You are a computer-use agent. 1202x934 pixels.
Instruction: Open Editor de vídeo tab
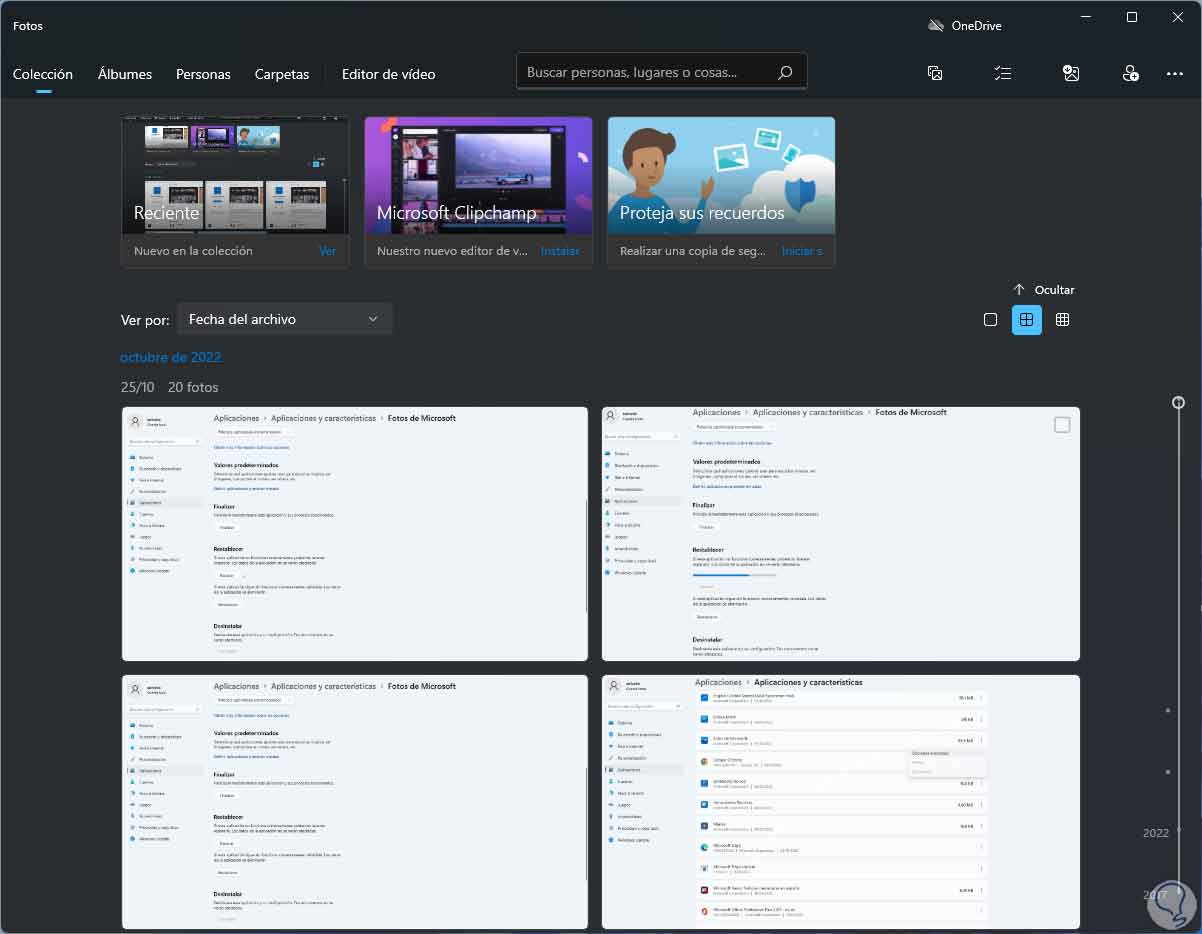click(388, 74)
